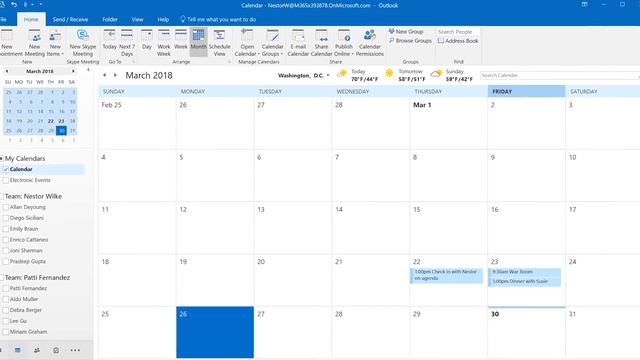Previous month arrow in mini calendar
Image resolution: width=640 pixels, height=360 pixels.
click(x=7, y=71)
